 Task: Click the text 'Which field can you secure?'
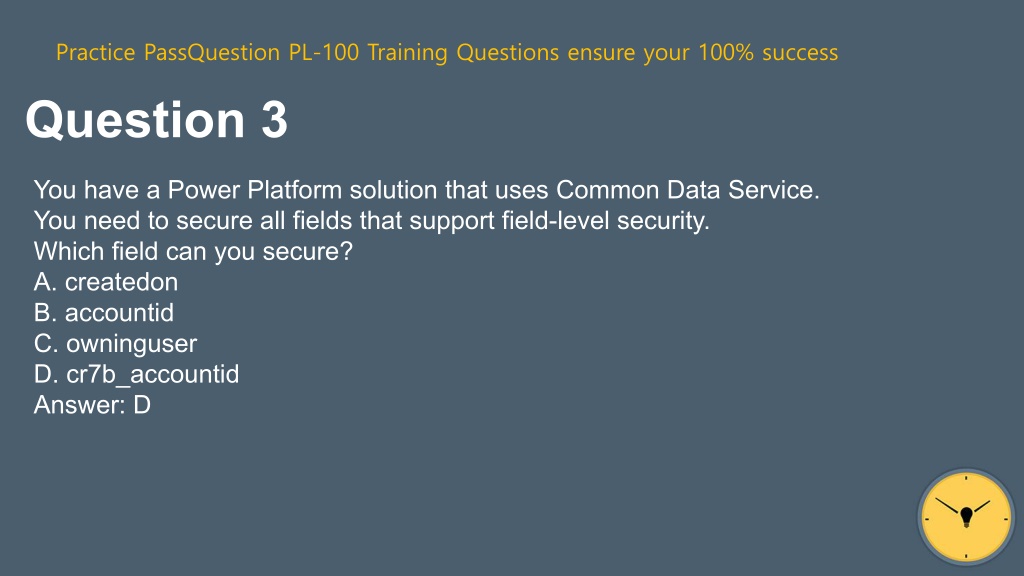point(193,251)
